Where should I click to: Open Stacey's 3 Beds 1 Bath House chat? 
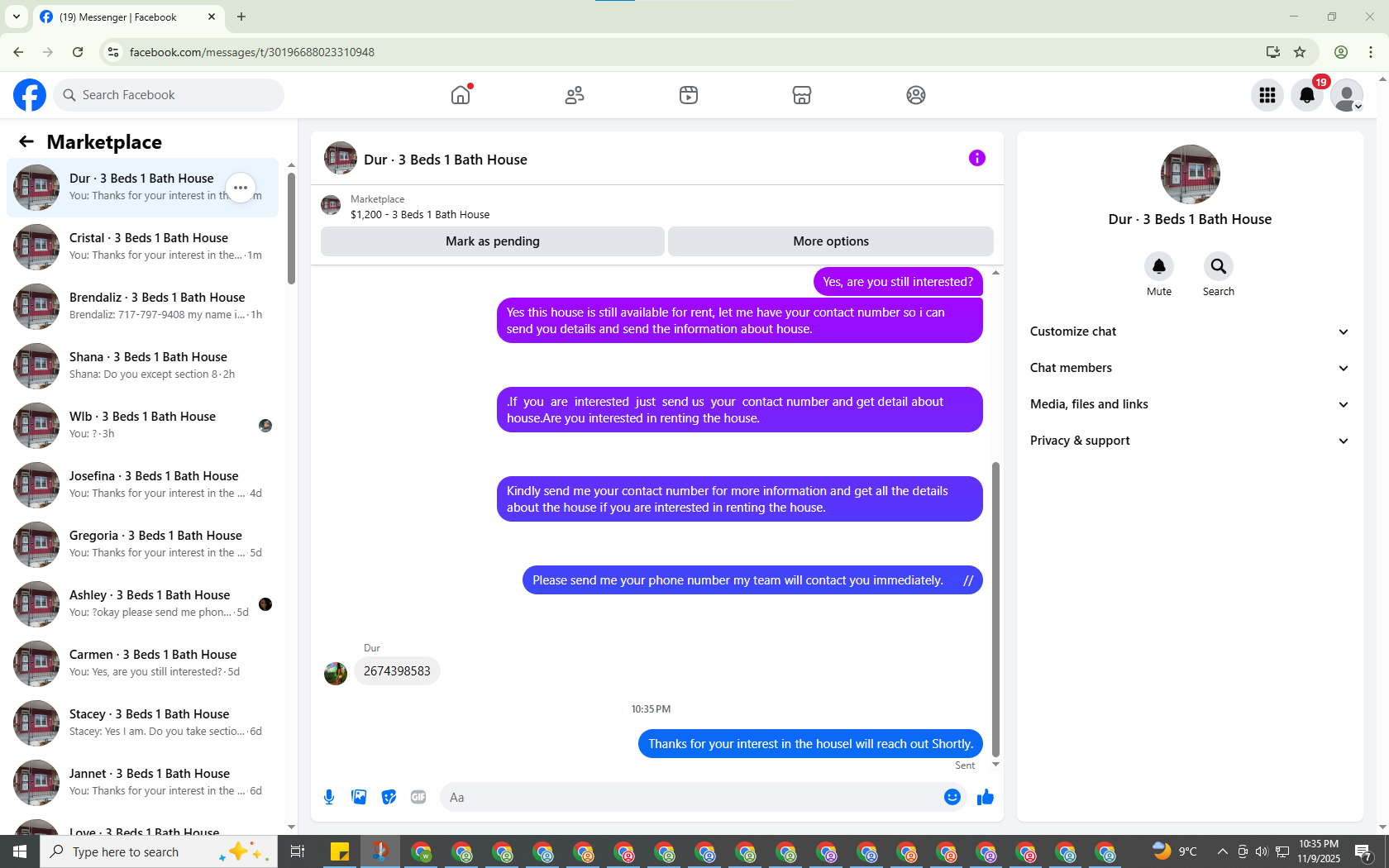point(143,723)
